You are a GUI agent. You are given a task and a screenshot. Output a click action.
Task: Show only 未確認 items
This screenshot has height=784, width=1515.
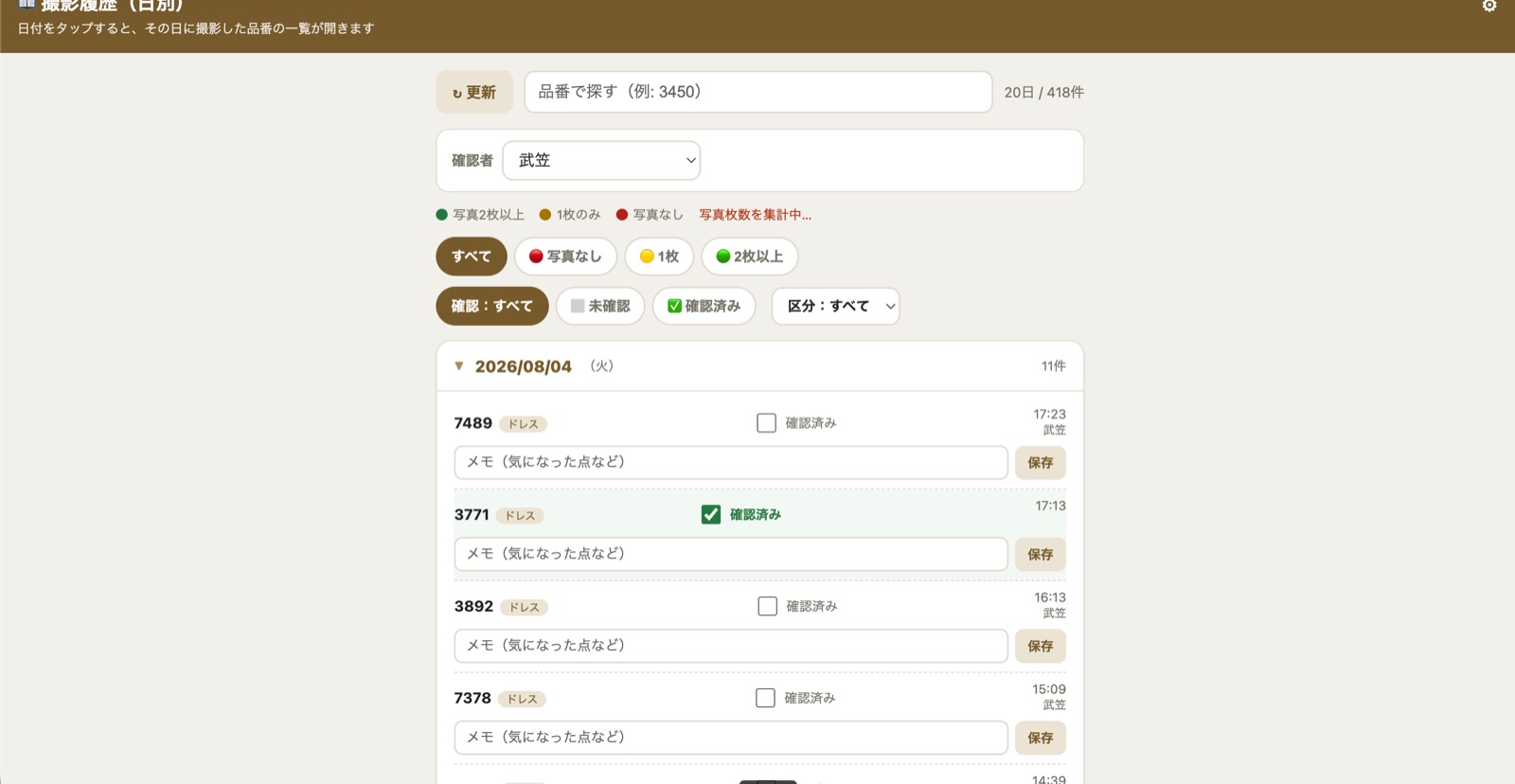600,306
